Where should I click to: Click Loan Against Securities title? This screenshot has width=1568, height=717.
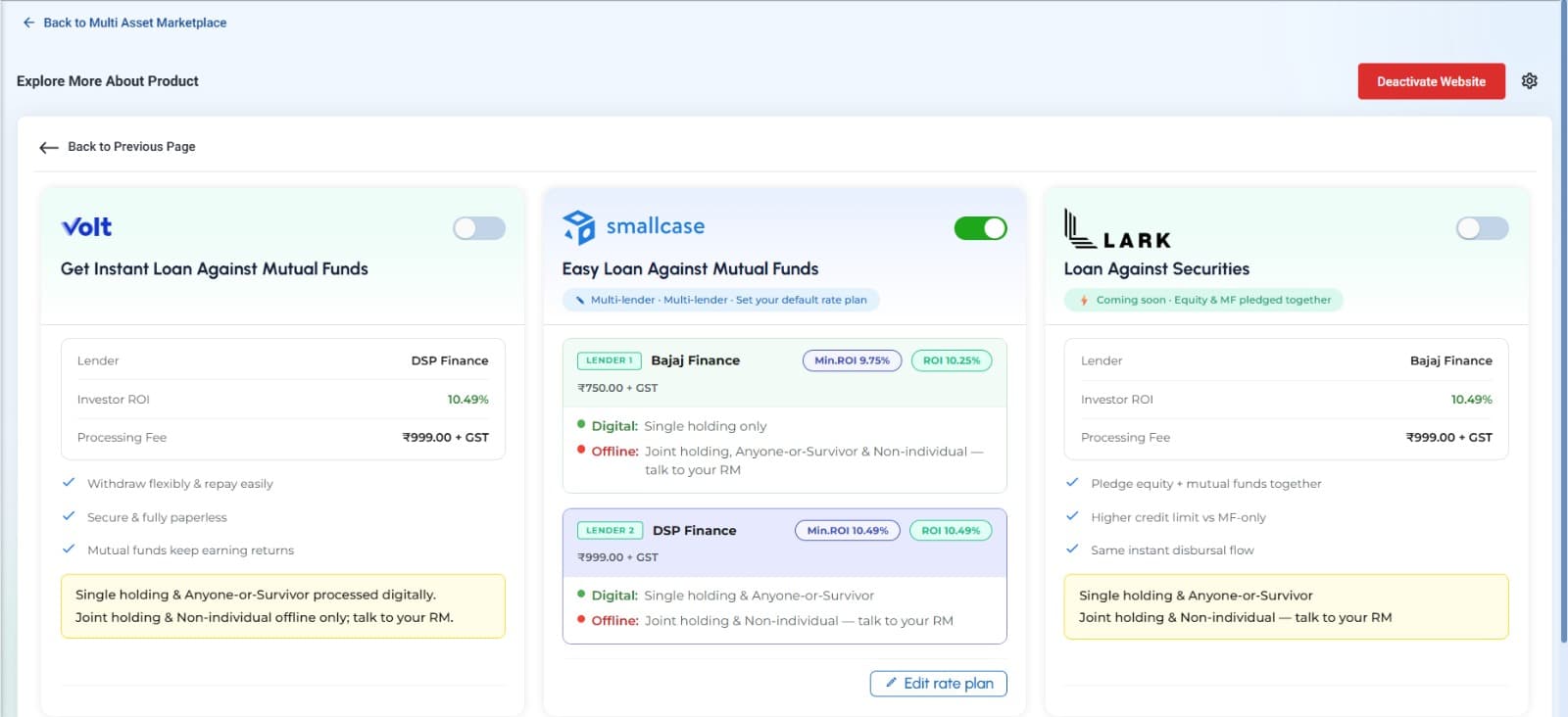click(x=1156, y=268)
